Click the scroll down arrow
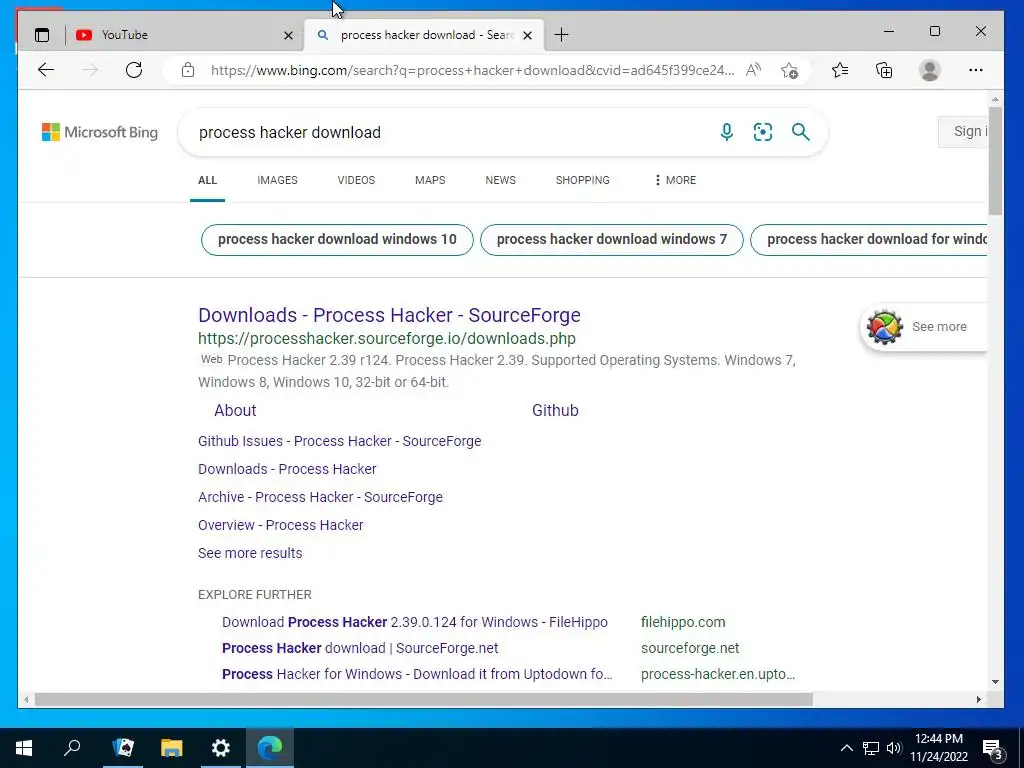 [995, 682]
